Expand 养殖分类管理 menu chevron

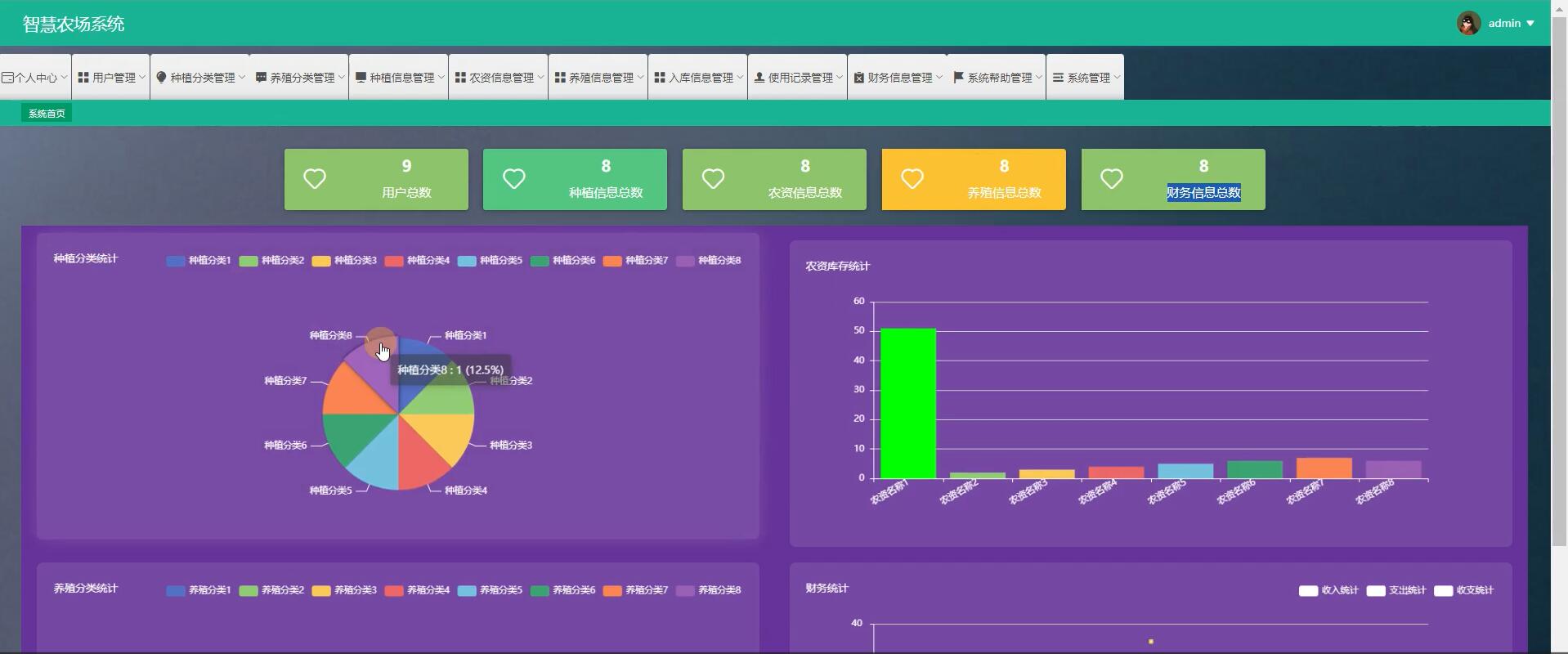tap(342, 78)
